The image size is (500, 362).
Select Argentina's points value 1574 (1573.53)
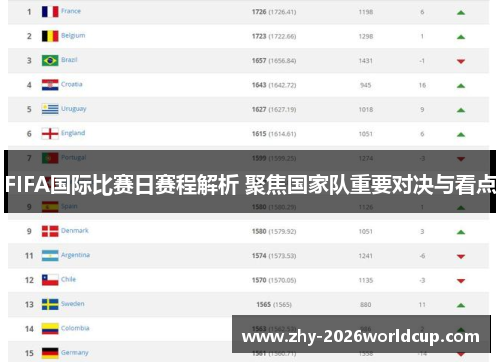[274, 256]
